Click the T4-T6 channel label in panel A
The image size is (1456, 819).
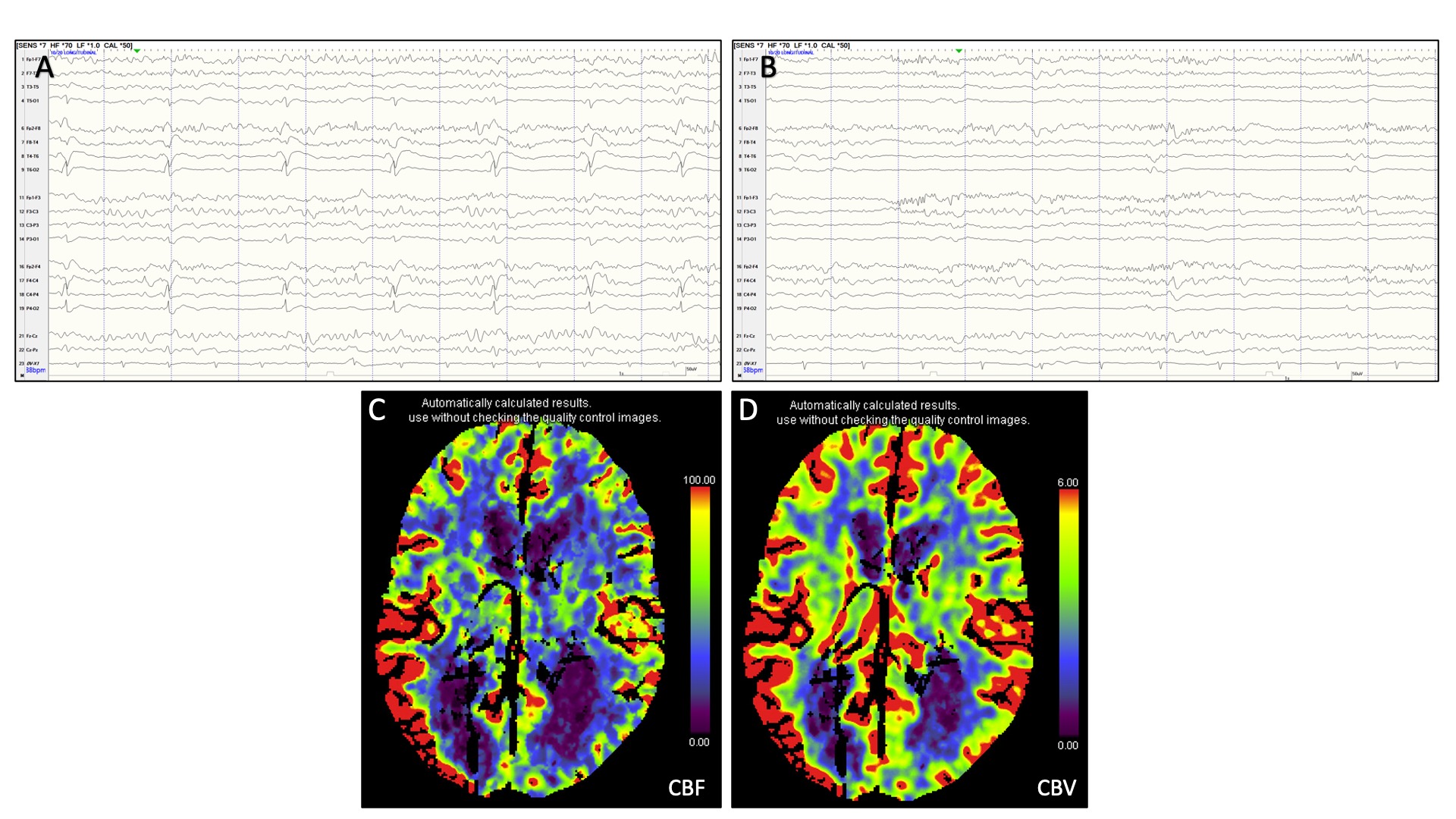tap(32, 156)
